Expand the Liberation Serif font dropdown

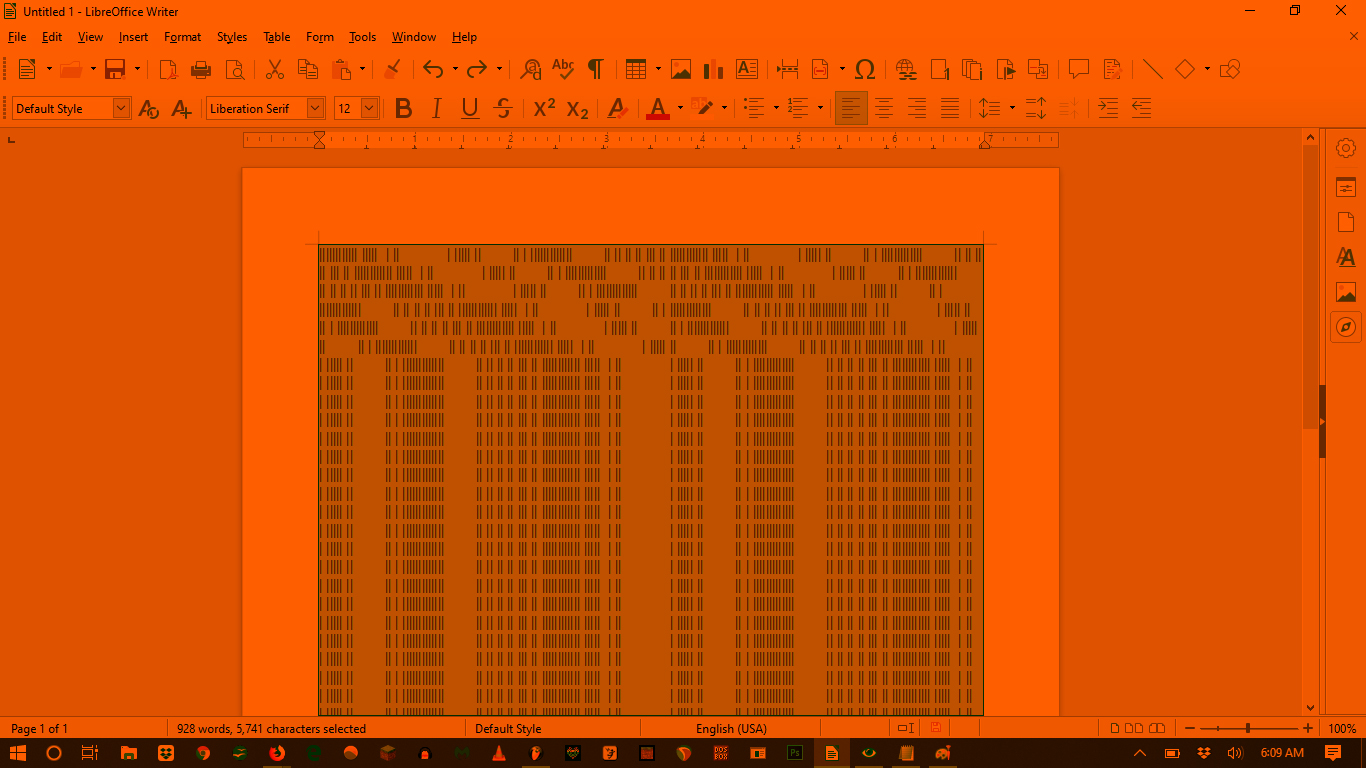[315, 108]
